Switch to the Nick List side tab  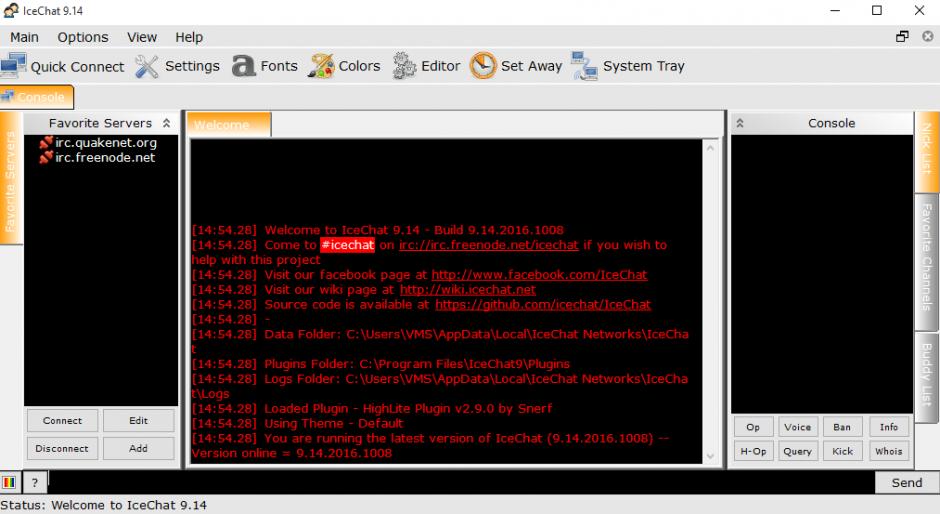[927, 152]
